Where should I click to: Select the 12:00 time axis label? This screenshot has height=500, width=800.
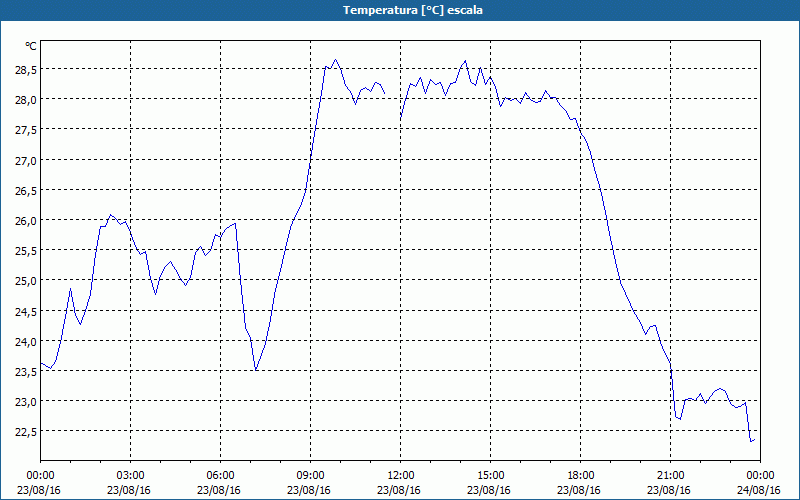pos(401,476)
